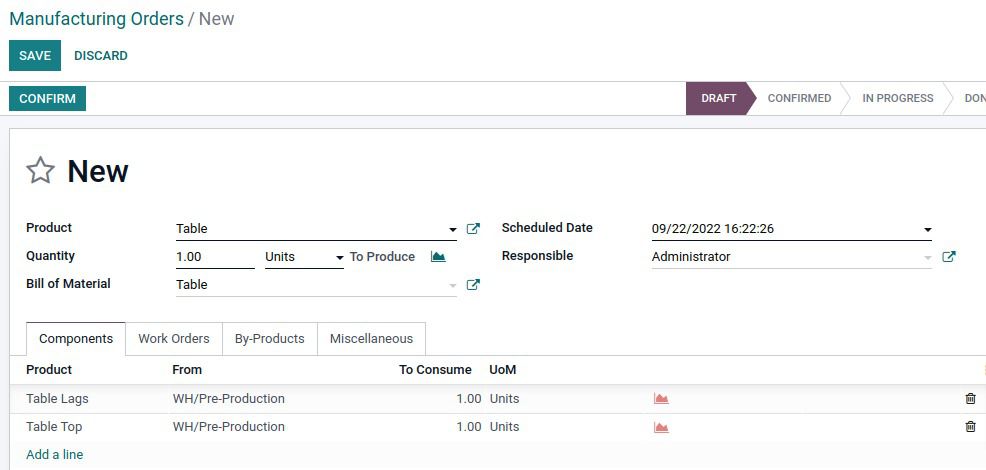Click forecast chart icon beside To Produce
The image size is (986, 470).
point(438,257)
